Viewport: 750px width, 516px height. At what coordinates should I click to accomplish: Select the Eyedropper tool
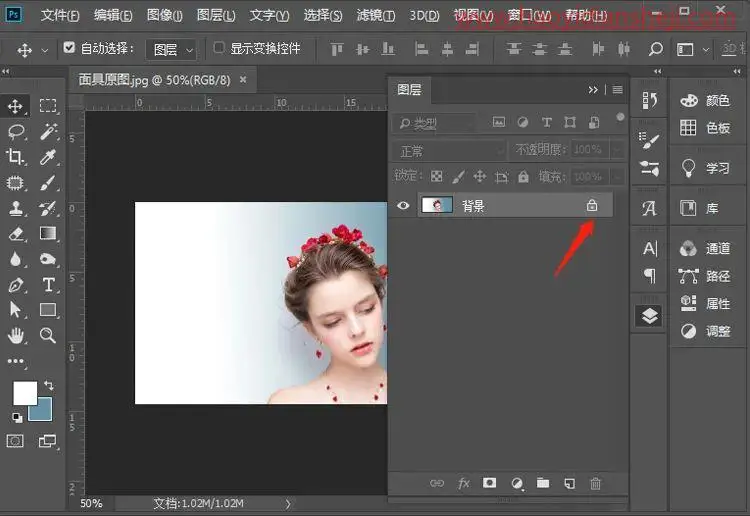[48, 157]
